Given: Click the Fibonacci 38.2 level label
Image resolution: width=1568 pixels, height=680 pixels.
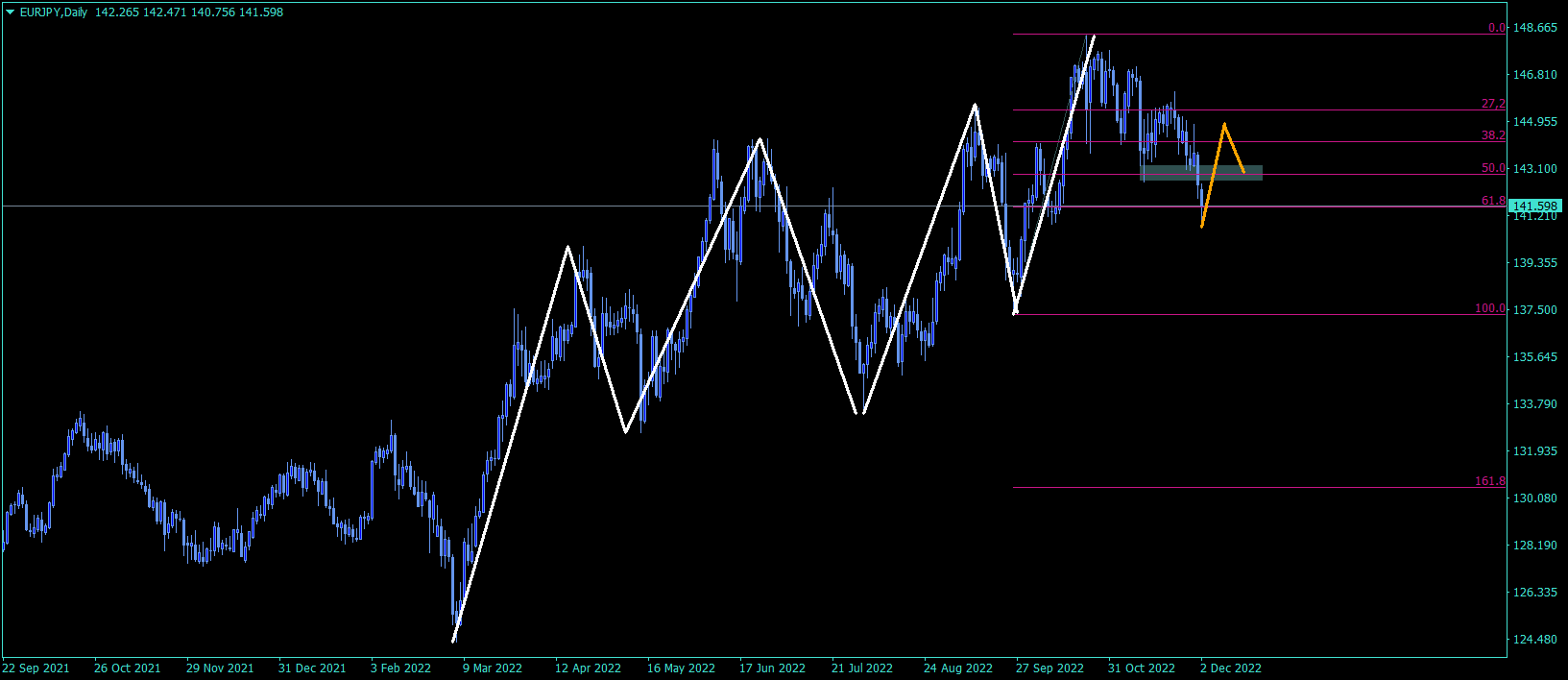Looking at the screenshot, I should coord(1493,135).
